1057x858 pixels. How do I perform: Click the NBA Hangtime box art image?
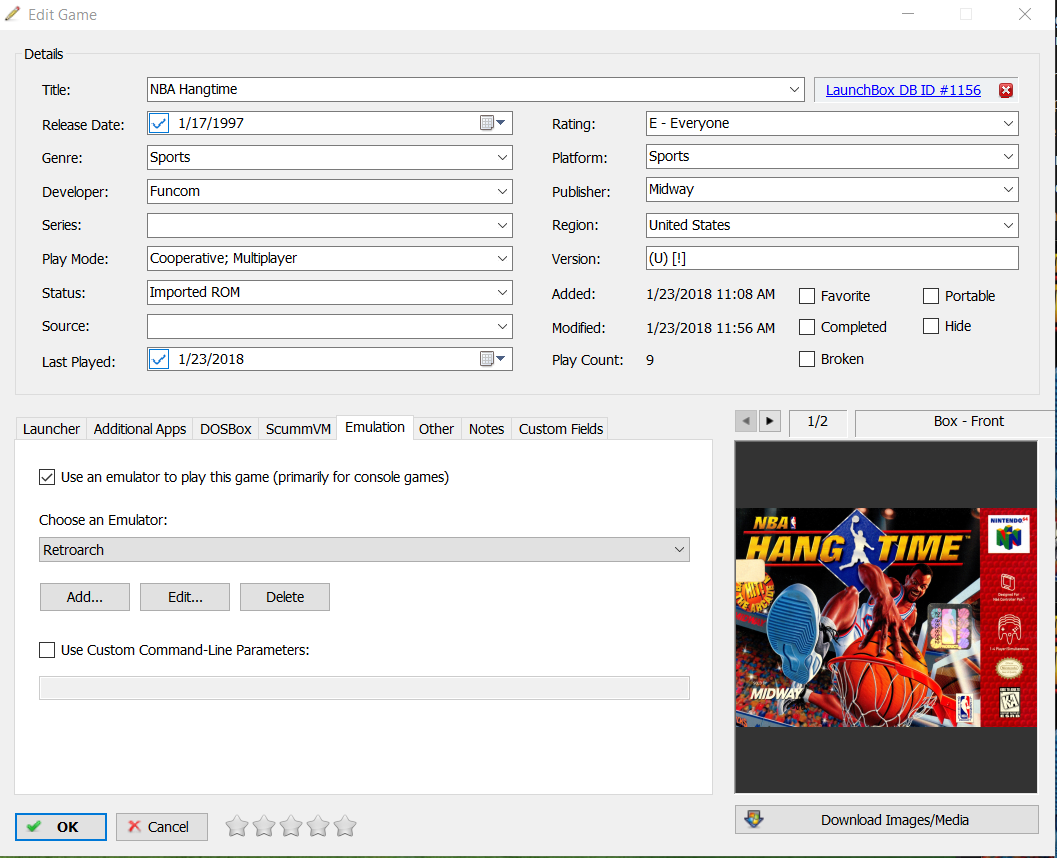886,617
